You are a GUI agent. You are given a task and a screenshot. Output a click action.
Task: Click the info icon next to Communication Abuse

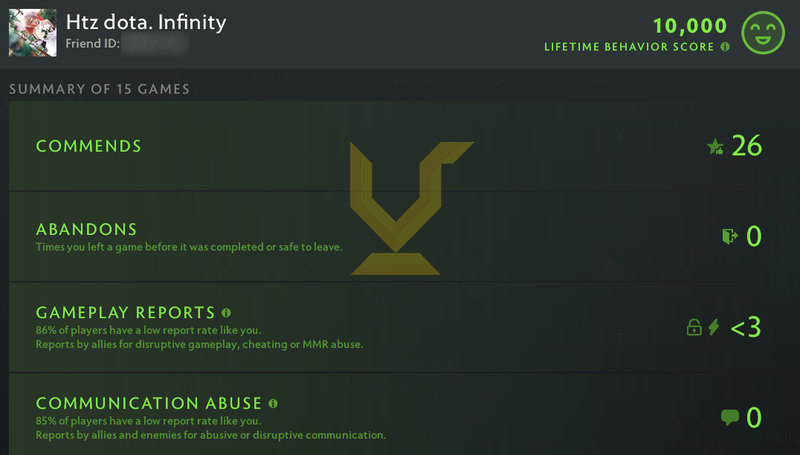click(273, 404)
